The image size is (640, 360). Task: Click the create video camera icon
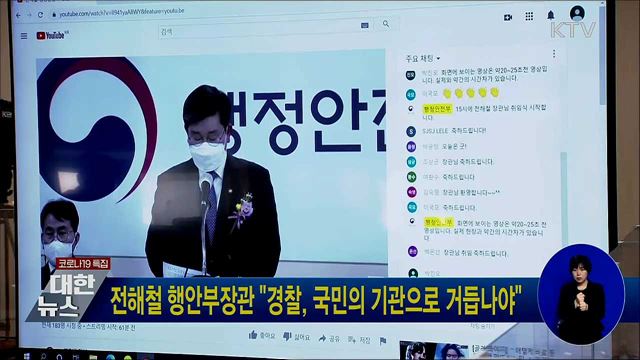pos(508,17)
